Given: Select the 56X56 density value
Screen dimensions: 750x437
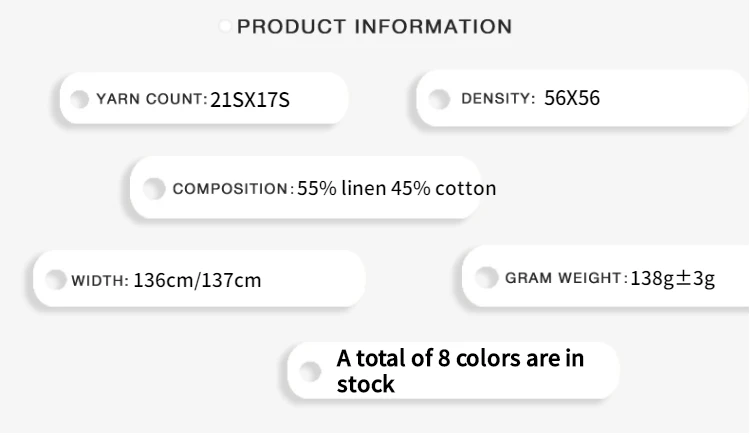Looking at the screenshot, I should pyautogui.click(x=572, y=98).
